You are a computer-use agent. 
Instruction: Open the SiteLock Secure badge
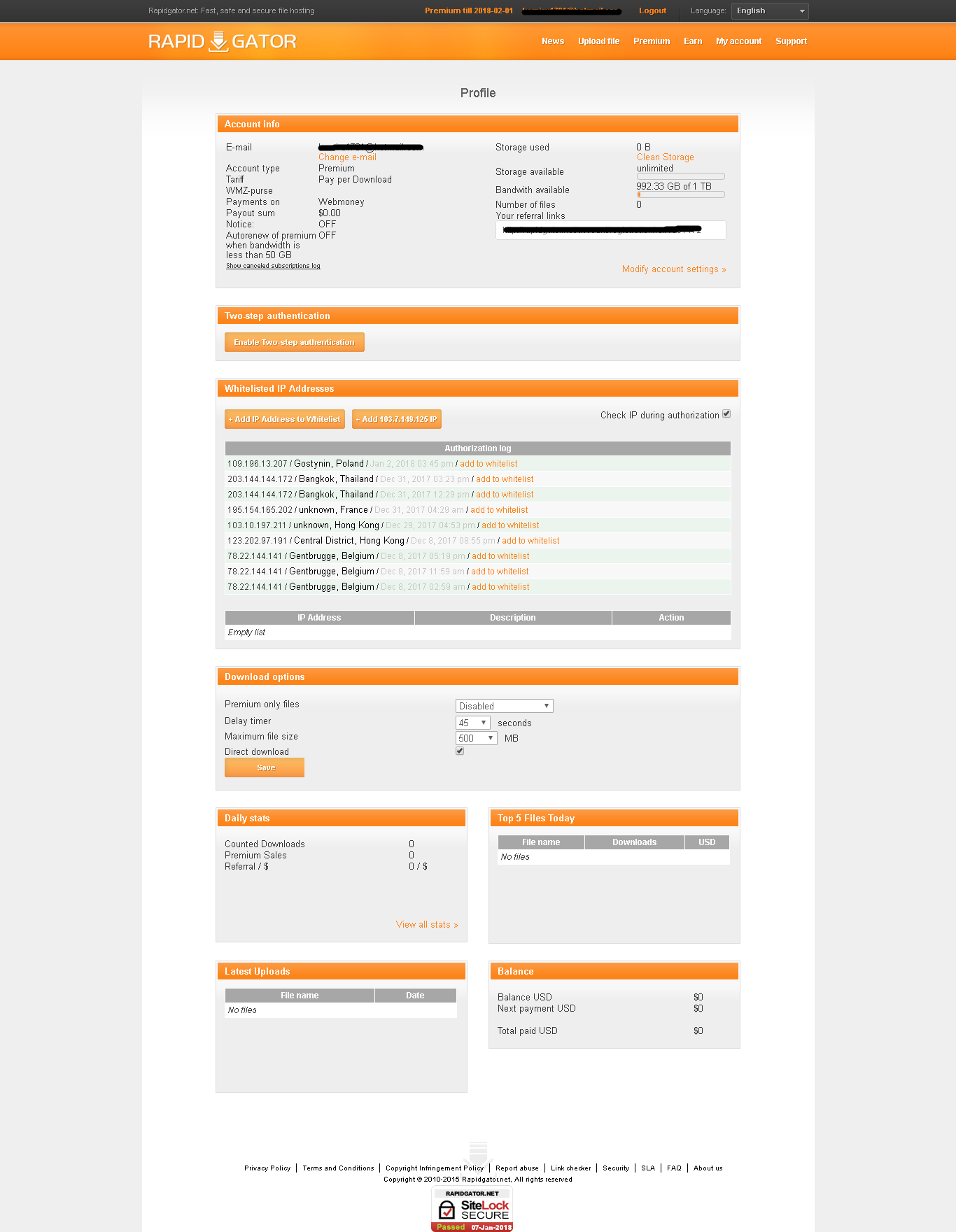click(472, 1210)
